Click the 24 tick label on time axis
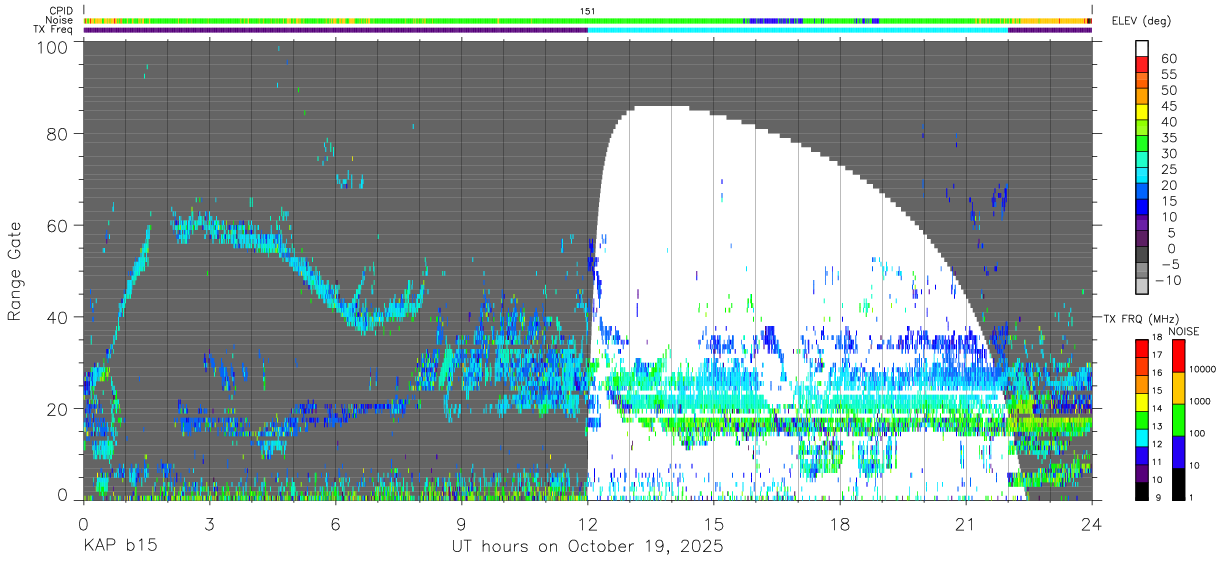Viewport: 1228px width, 567px height. click(x=1092, y=524)
